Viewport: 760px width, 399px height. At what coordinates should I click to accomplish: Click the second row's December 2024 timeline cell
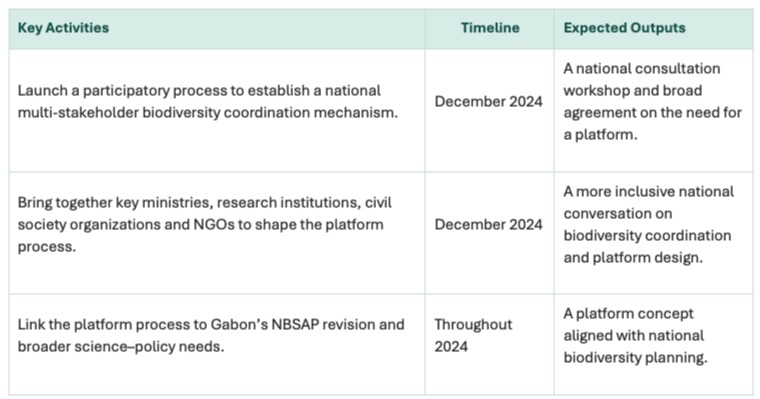pos(490,233)
